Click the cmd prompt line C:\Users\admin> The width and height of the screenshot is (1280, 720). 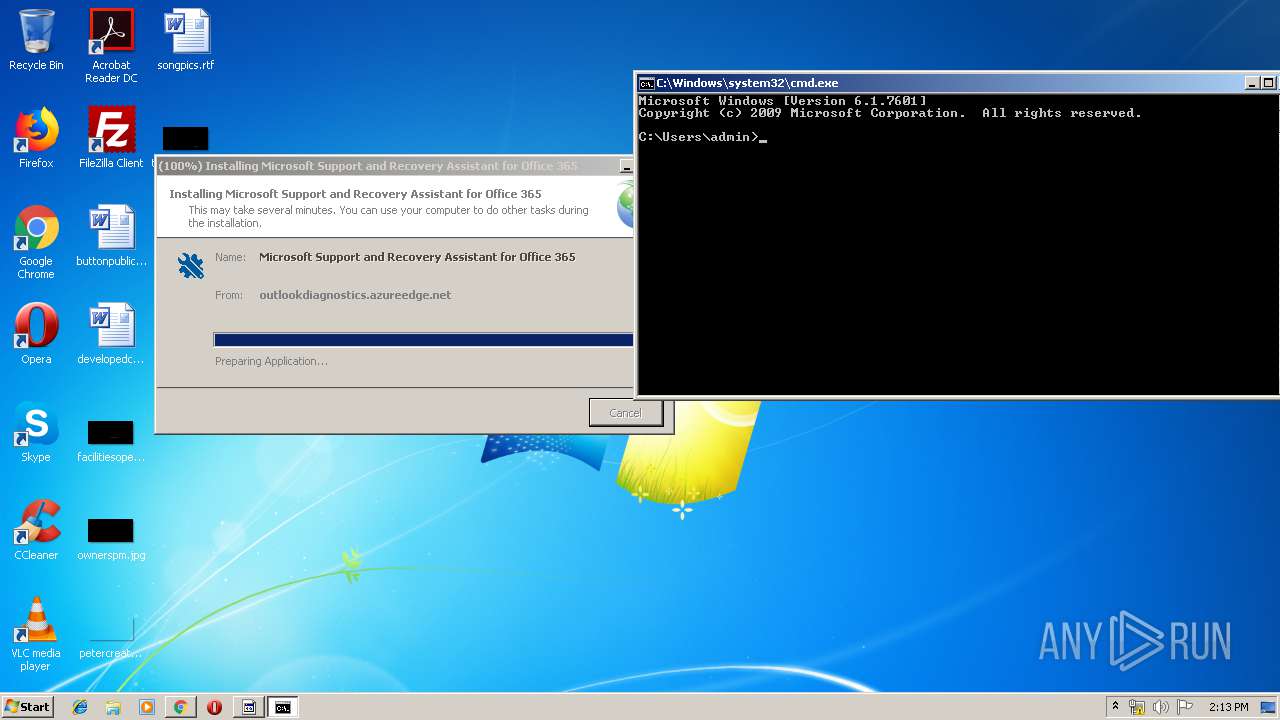(x=698, y=137)
